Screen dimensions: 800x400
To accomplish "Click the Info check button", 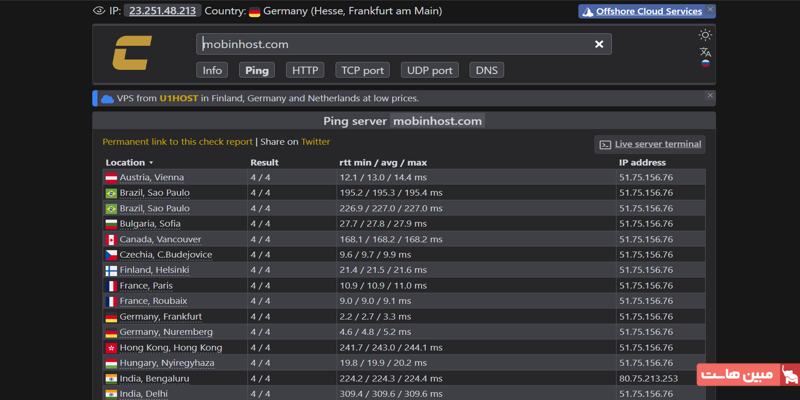I will point(212,70).
